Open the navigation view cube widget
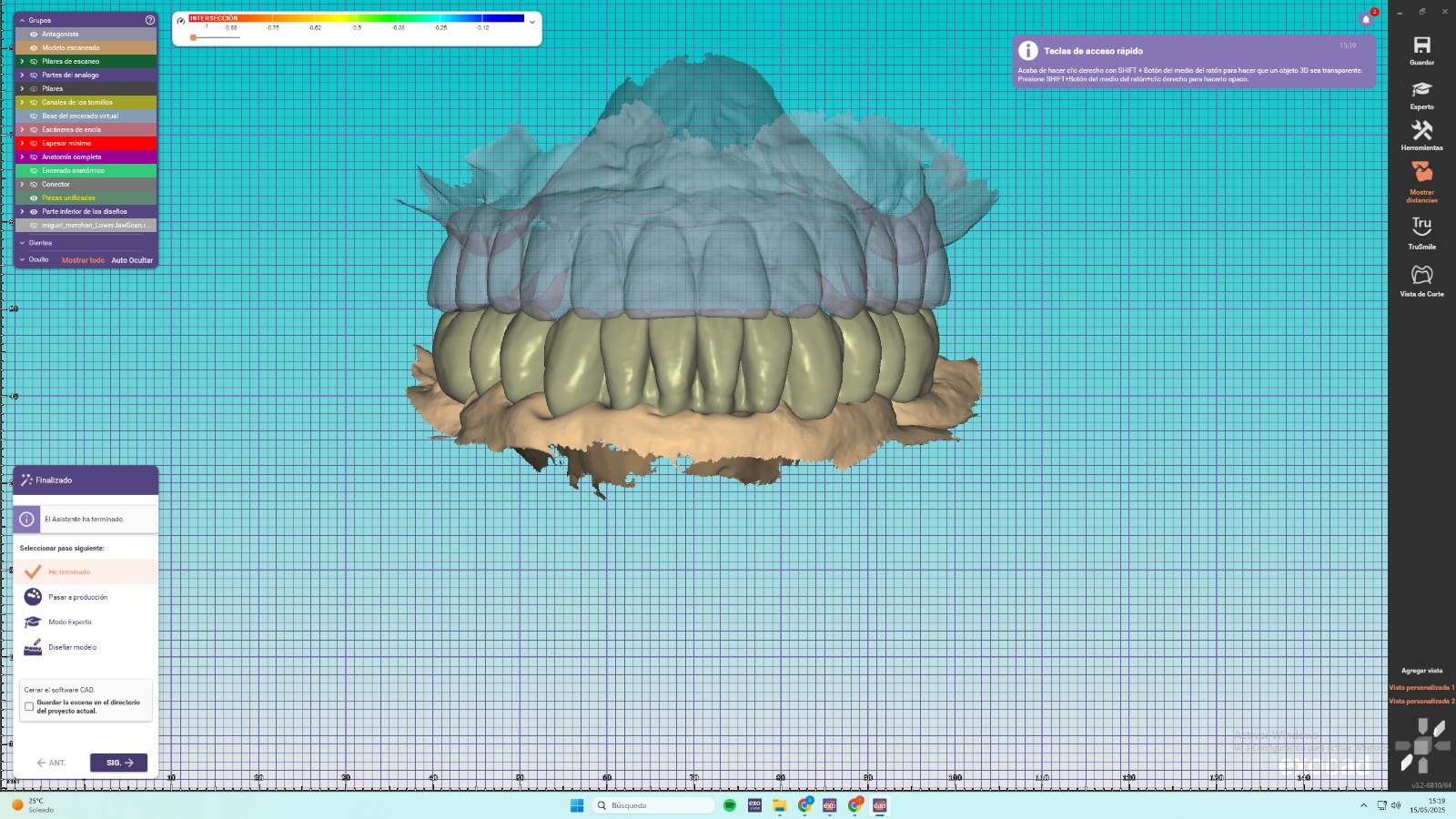The image size is (1456, 819). pyautogui.click(x=1421, y=745)
